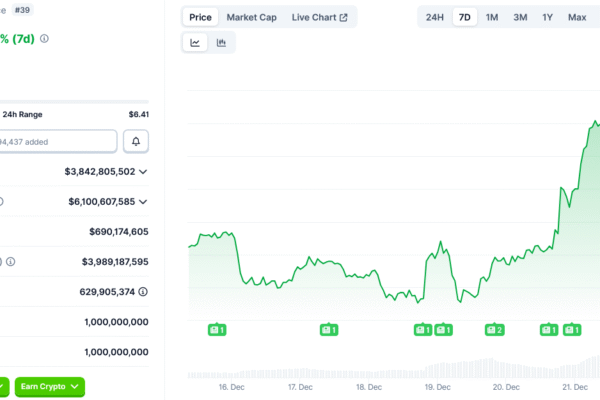Viewport: 600px width, 400px height.
Task: Switch to candlestick chart view icon
Action: click(x=221, y=42)
